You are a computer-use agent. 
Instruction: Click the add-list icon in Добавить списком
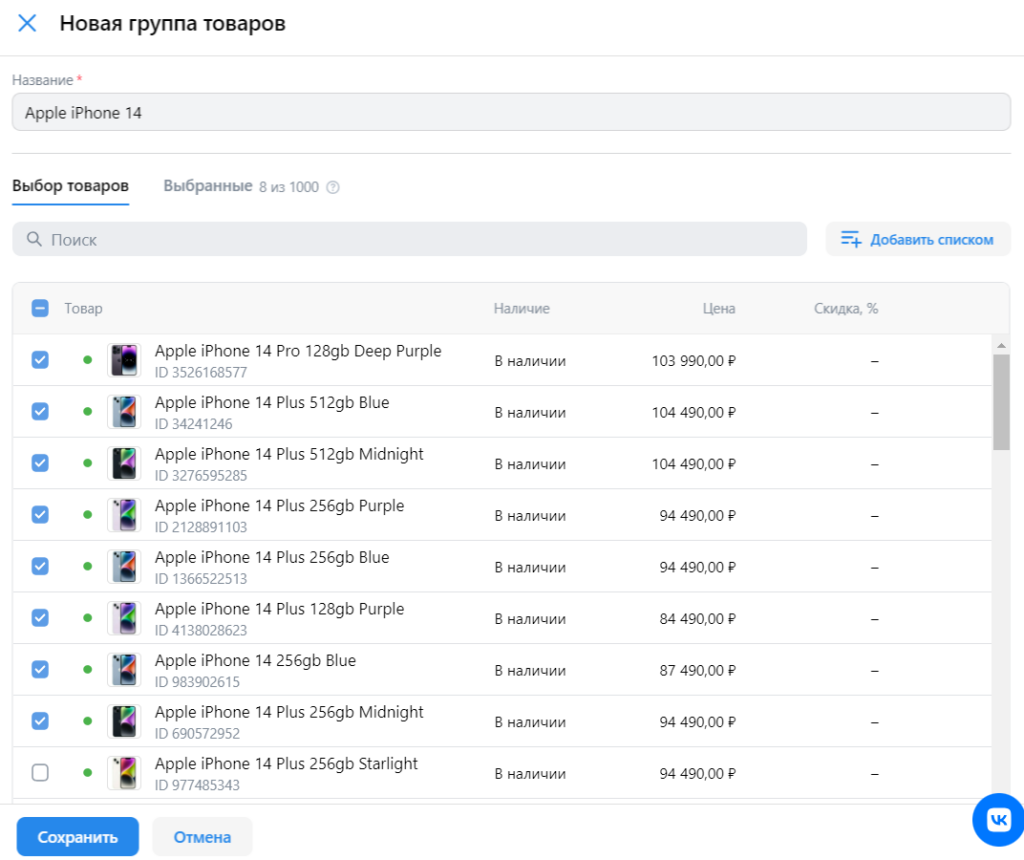pos(851,239)
